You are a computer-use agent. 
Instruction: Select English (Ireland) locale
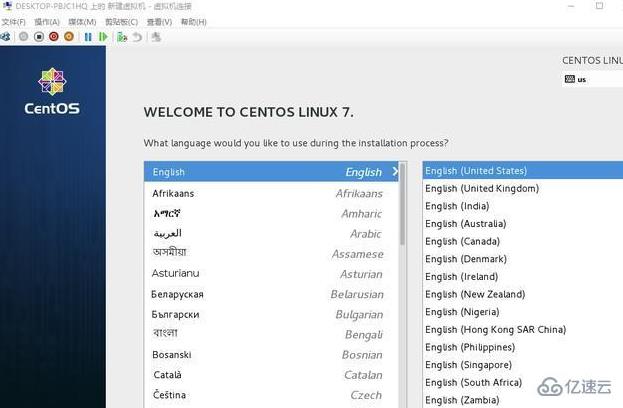click(523, 277)
